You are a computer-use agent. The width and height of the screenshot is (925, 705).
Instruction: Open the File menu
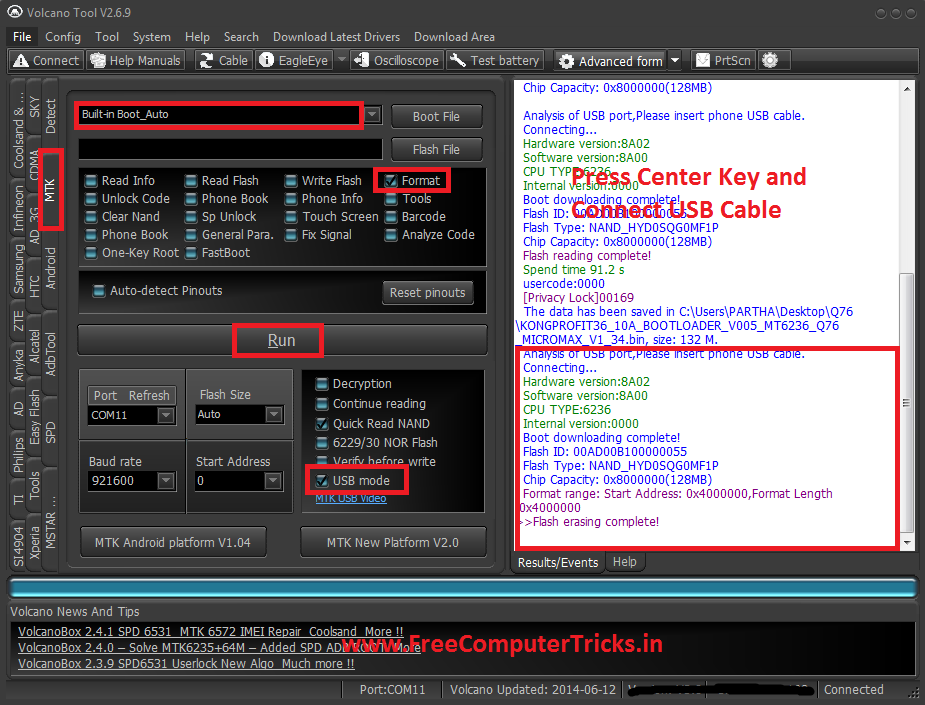(22, 37)
